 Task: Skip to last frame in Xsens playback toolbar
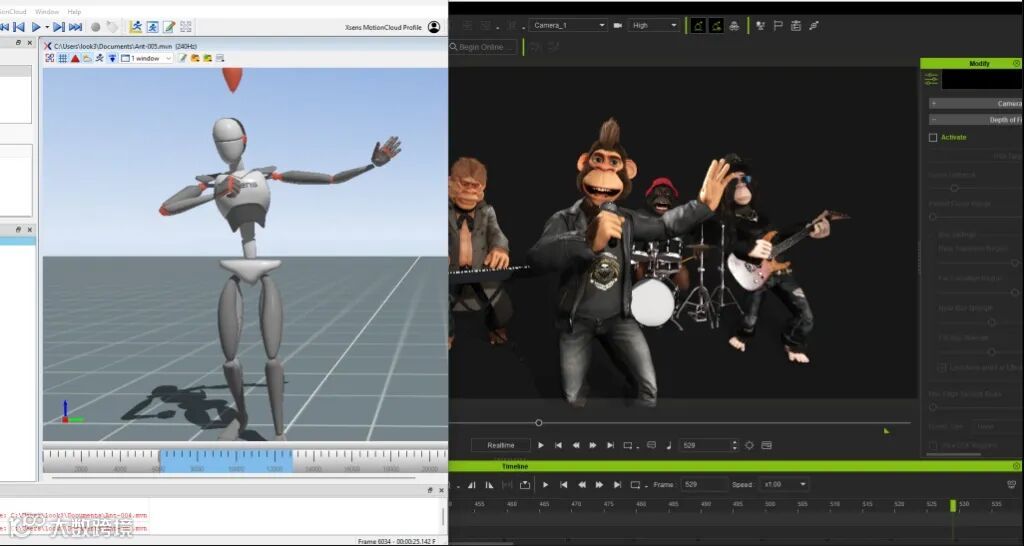[x=75, y=27]
